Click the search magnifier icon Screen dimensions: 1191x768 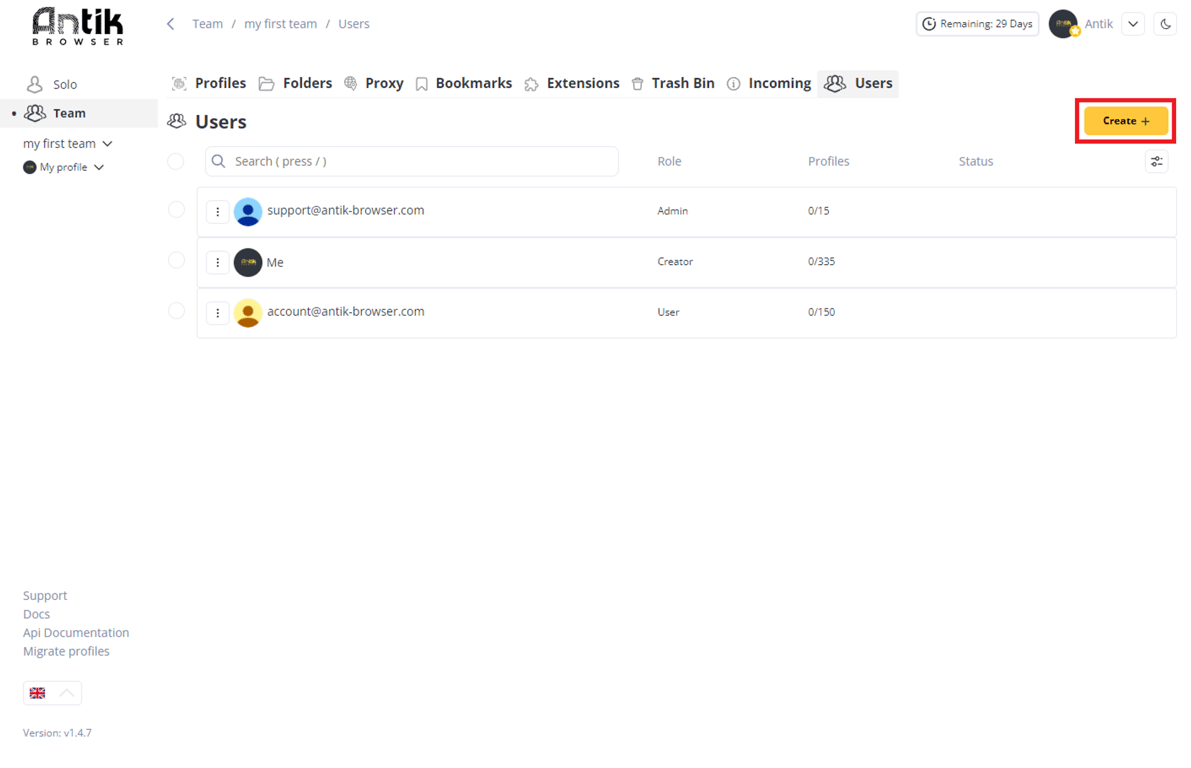pos(219,161)
